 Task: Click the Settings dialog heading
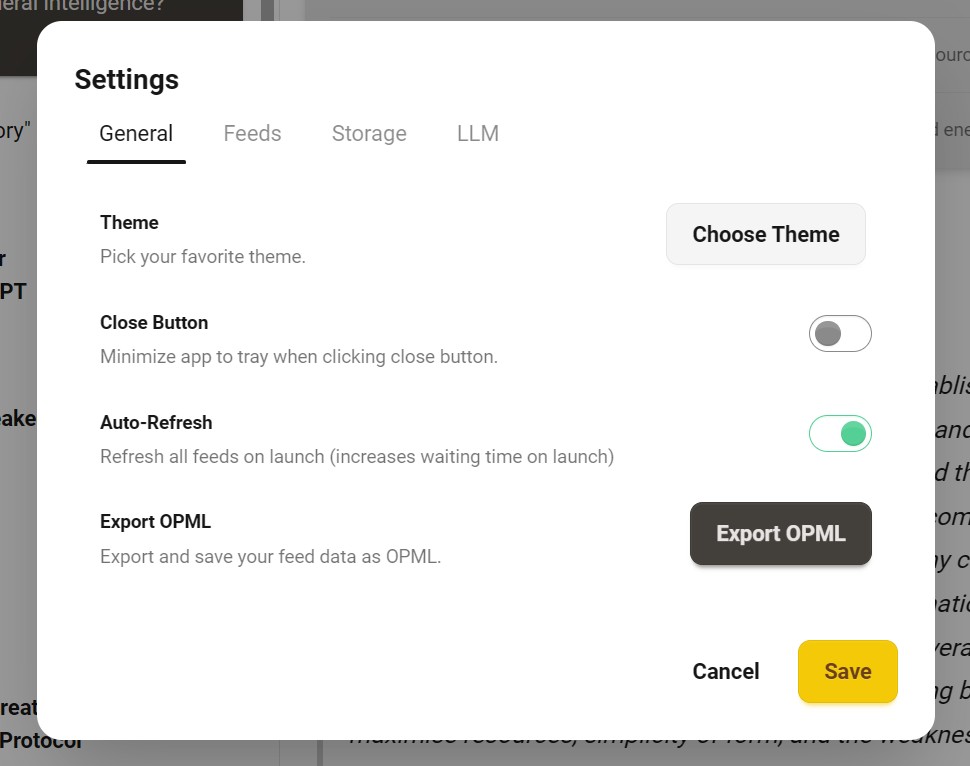[x=127, y=80]
